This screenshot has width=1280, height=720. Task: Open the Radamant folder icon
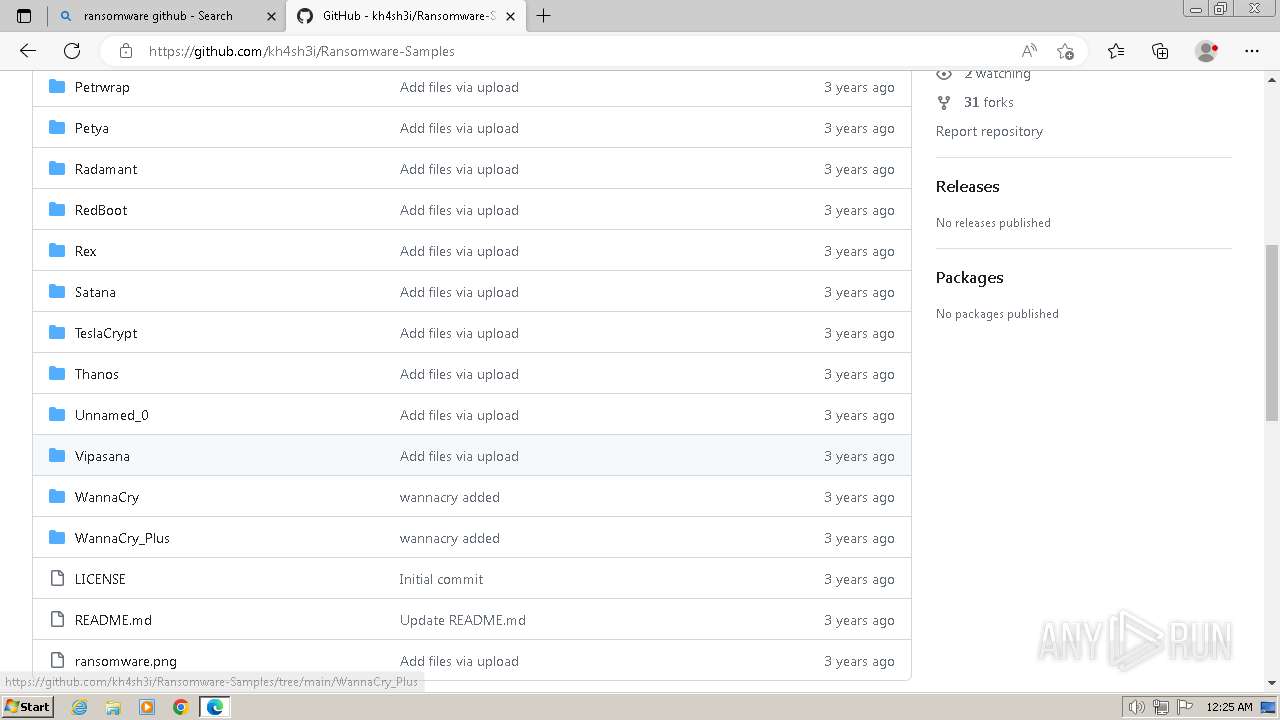coord(57,169)
